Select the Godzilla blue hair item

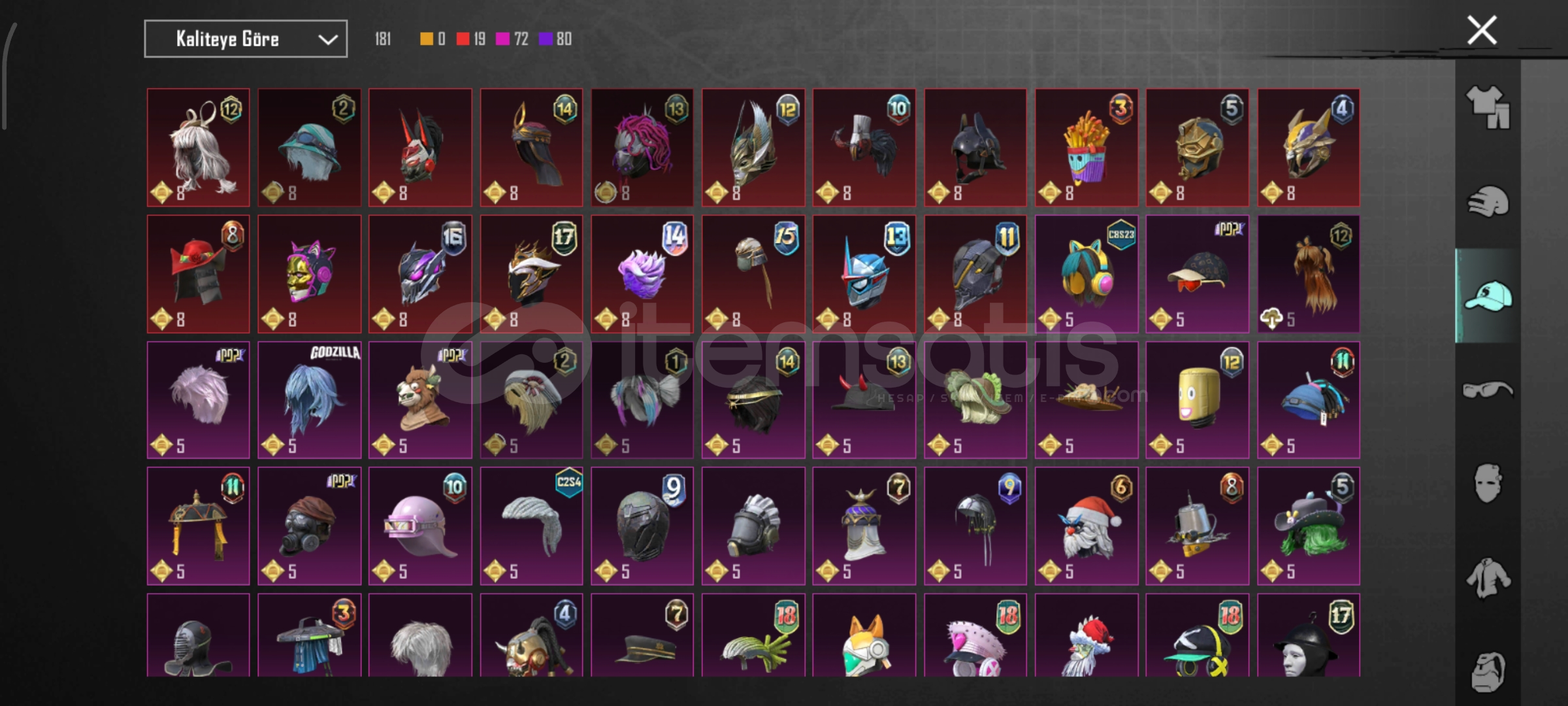pos(309,400)
